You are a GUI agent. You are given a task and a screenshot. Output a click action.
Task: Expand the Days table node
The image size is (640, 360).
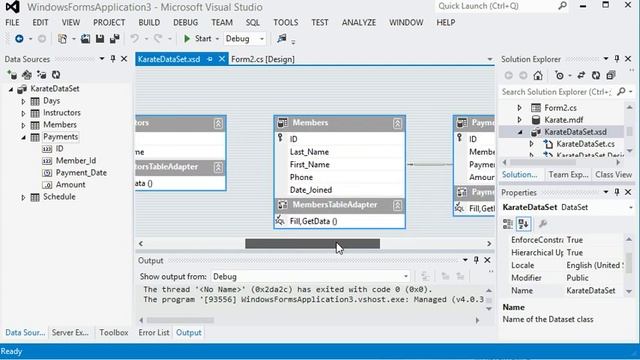(x=23, y=101)
